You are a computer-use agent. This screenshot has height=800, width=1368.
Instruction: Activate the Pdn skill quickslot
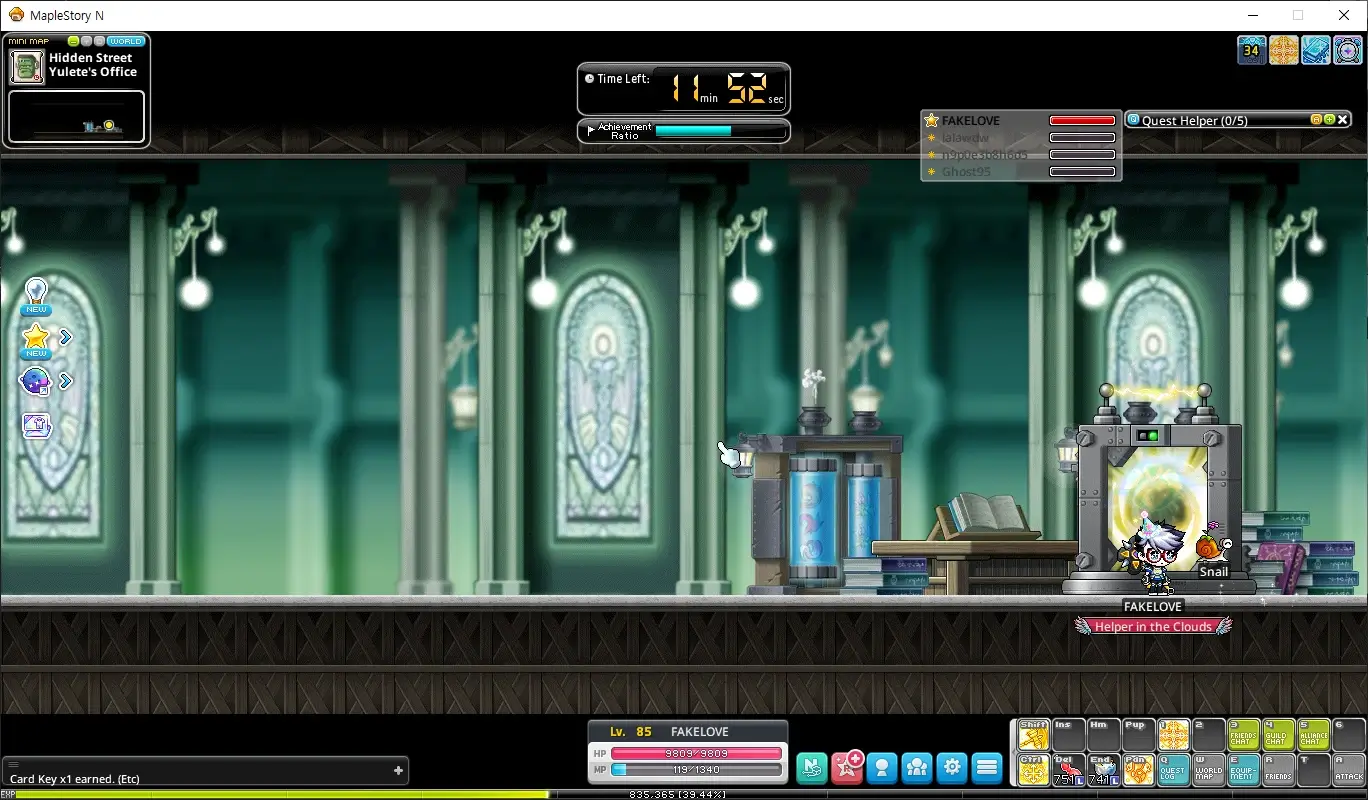click(1138, 769)
